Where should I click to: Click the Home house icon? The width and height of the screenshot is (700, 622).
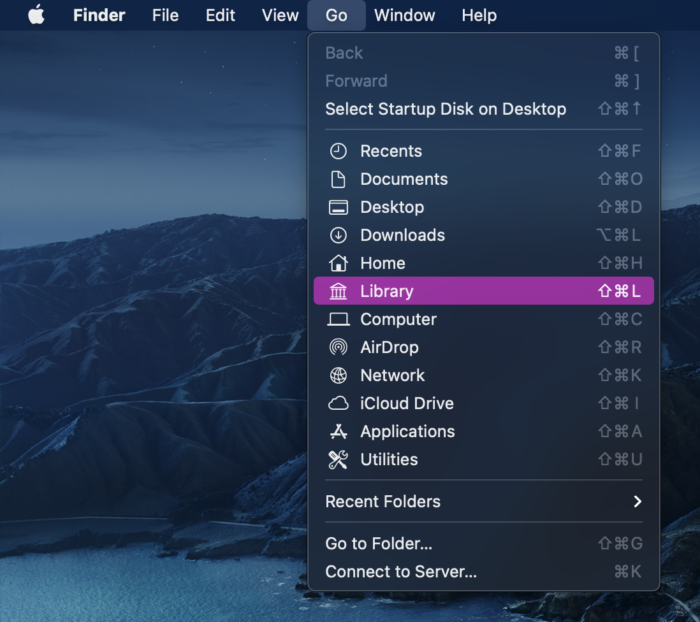338,263
